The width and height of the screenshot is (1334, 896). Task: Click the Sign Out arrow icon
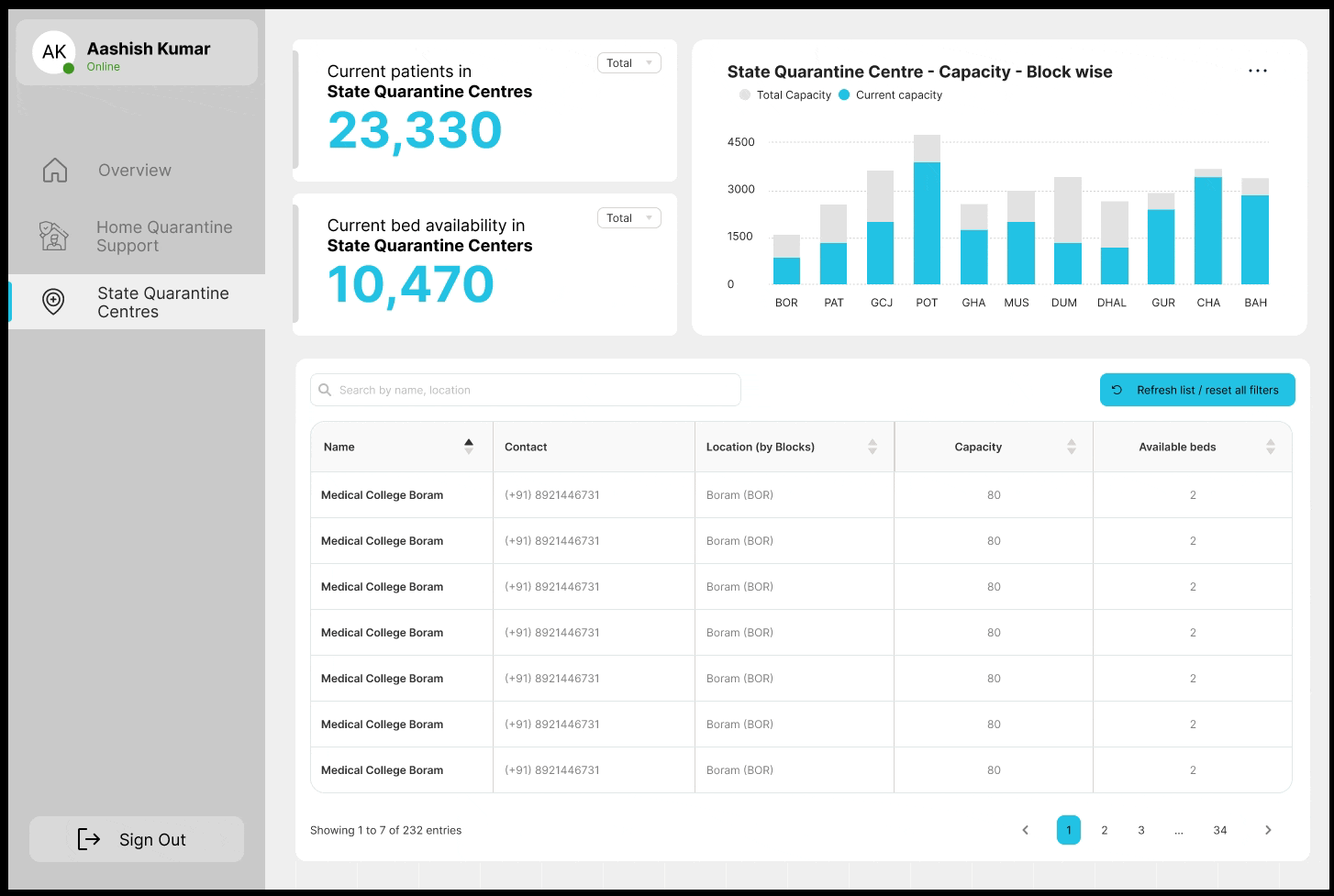tap(89, 839)
